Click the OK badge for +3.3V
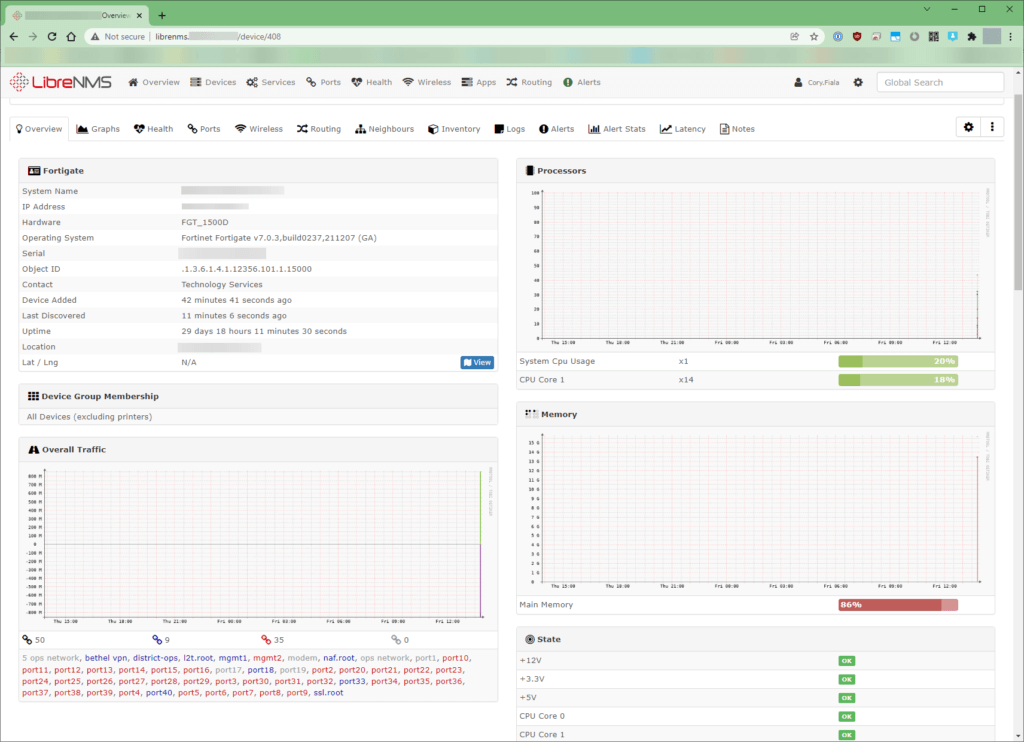The width and height of the screenshot is (1024, 742). 846,679
